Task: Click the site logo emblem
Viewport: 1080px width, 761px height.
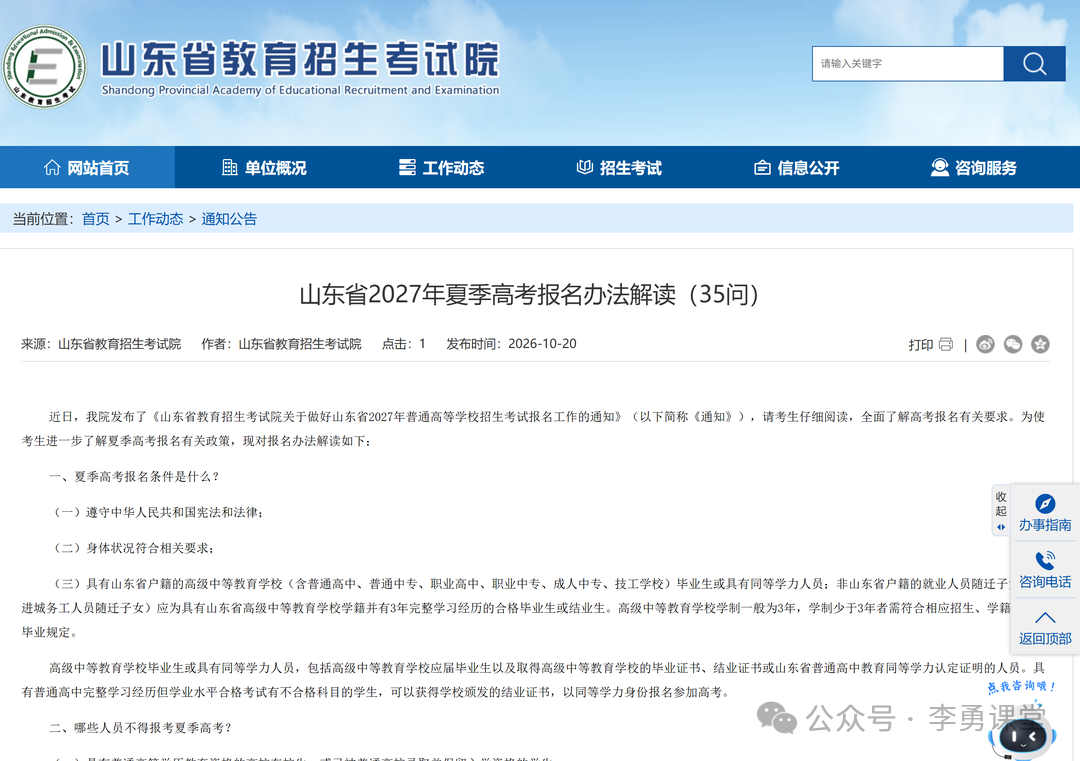Action: coord(44,67)
